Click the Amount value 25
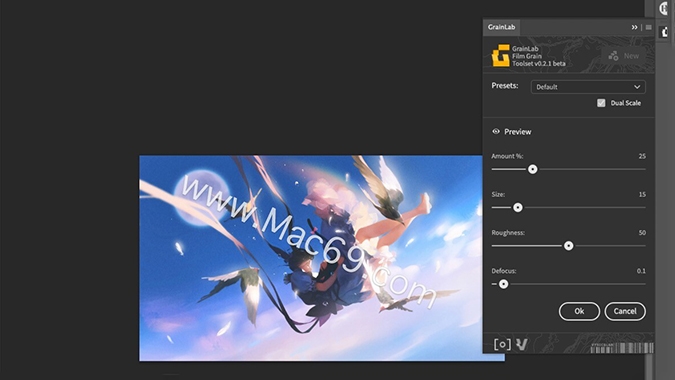Viewport: 675px width, 380px height. coord(642,156)
